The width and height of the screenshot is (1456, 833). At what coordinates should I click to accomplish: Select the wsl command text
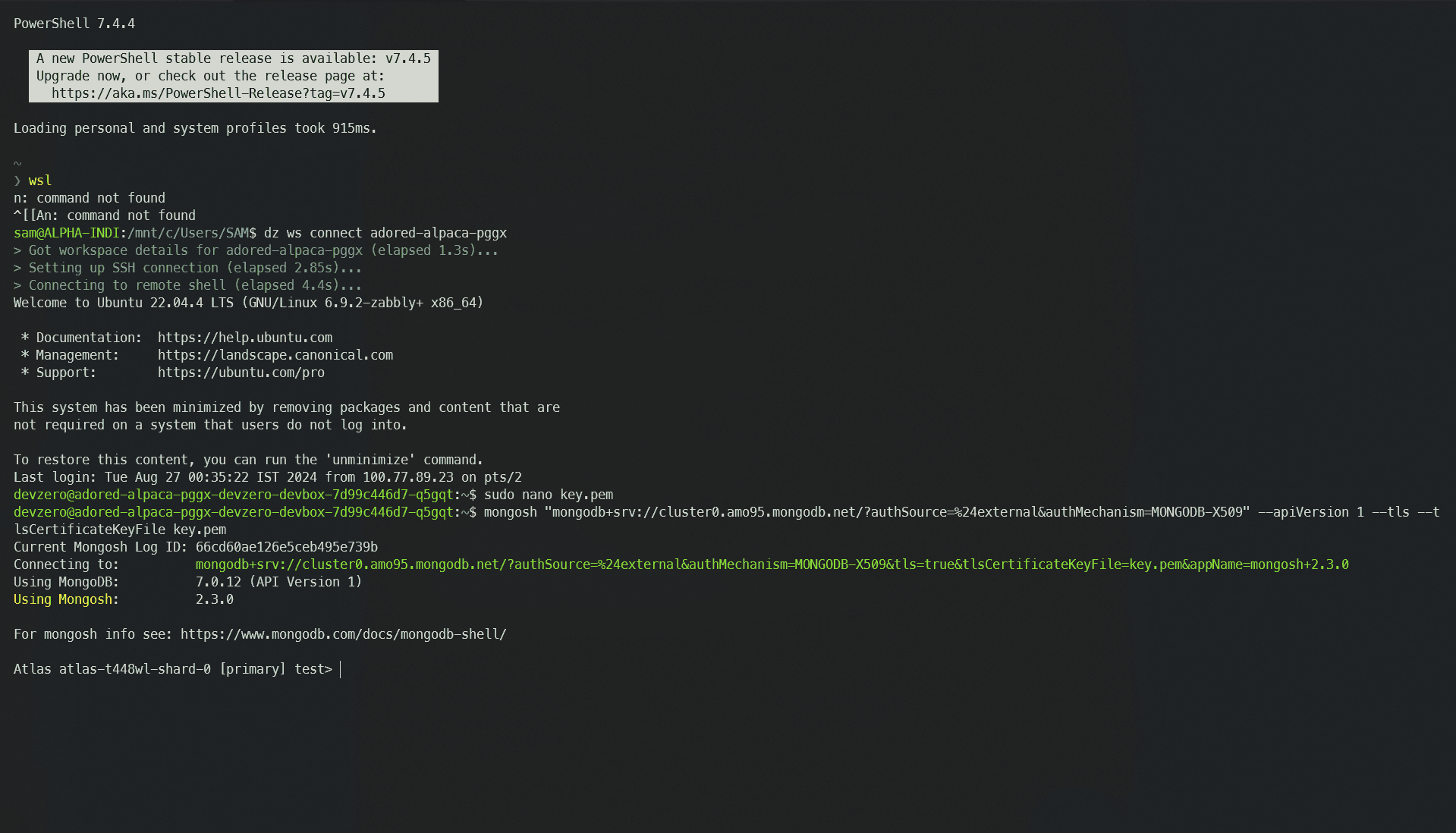pos(39,180)
